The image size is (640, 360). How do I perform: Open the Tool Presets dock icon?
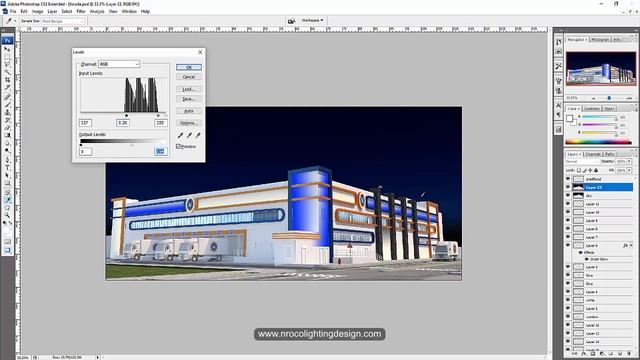point(559,66)
